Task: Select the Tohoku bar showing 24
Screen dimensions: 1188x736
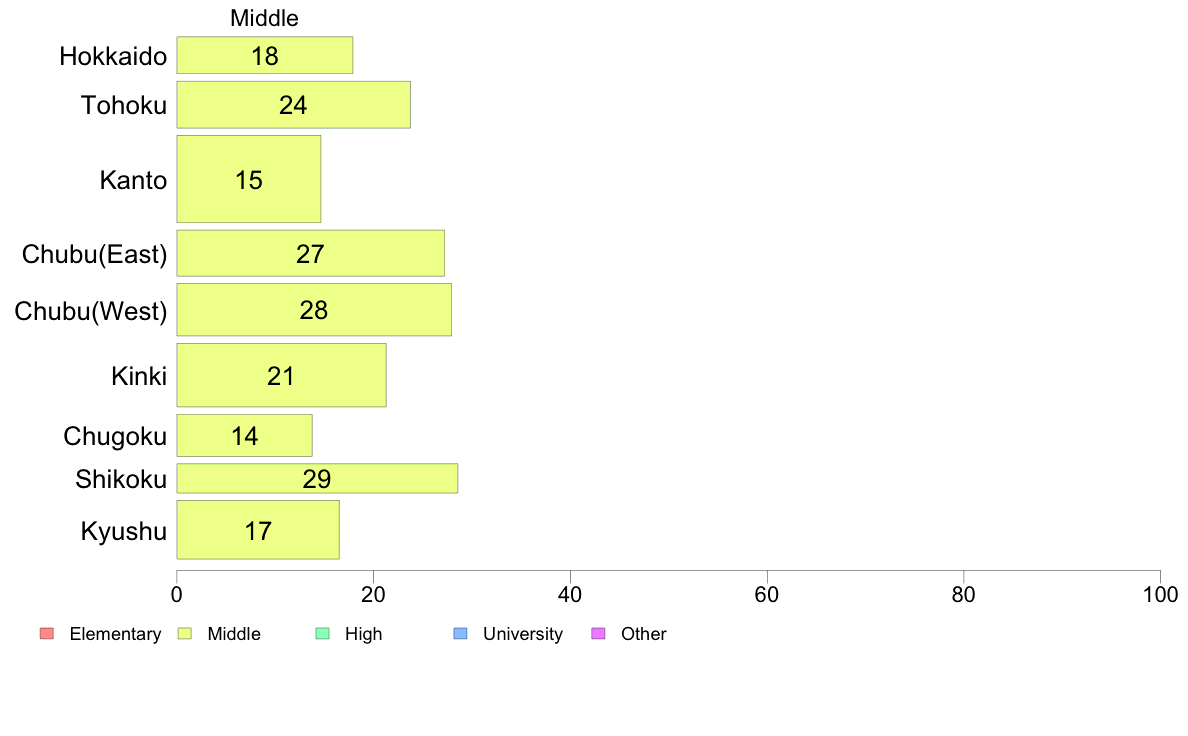Action: click(x=293, y=105)
